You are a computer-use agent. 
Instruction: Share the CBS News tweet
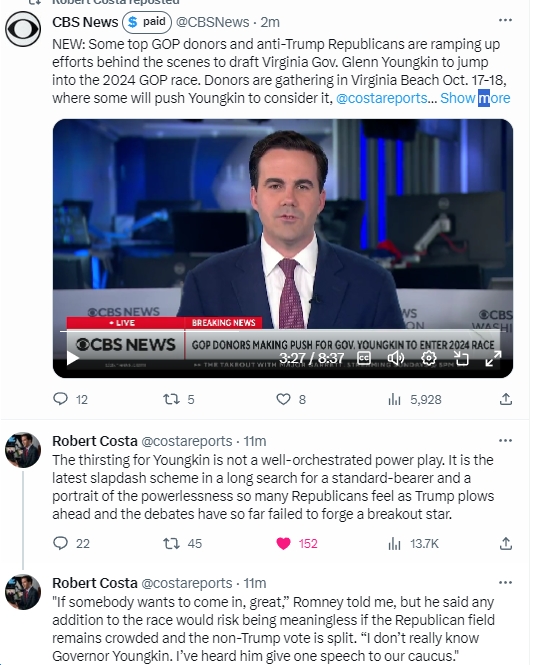point(505,399)
